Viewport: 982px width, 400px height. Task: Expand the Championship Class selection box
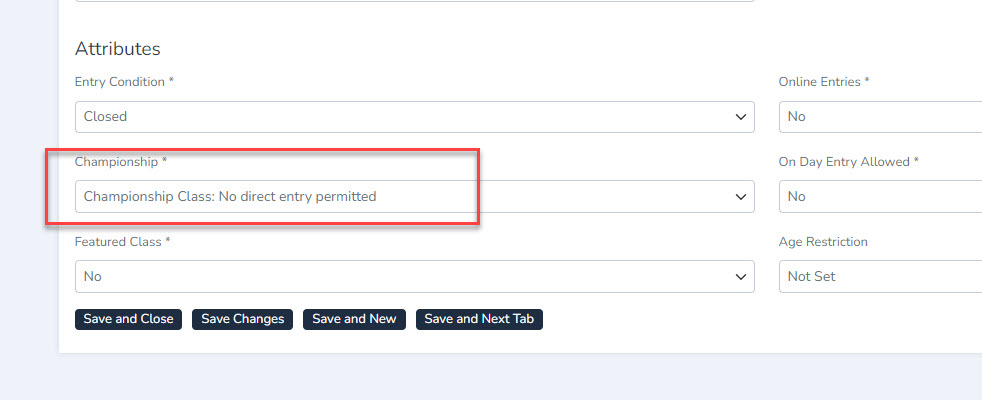click(400, 197)
